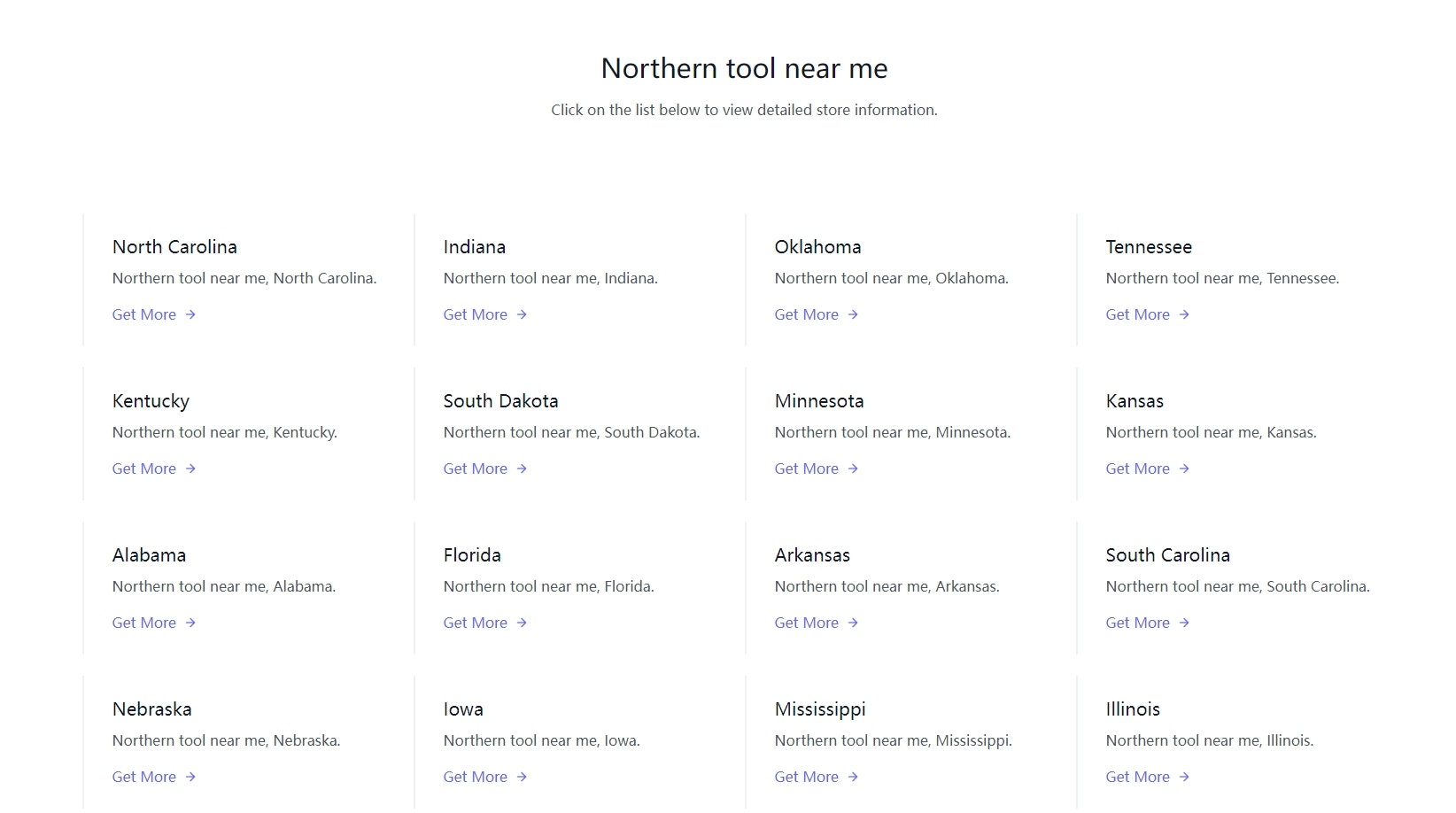Click the Arkansas card heading
Image resolution: width=1456 pixels, height=813 pixels.
click(x=812, y=555)
